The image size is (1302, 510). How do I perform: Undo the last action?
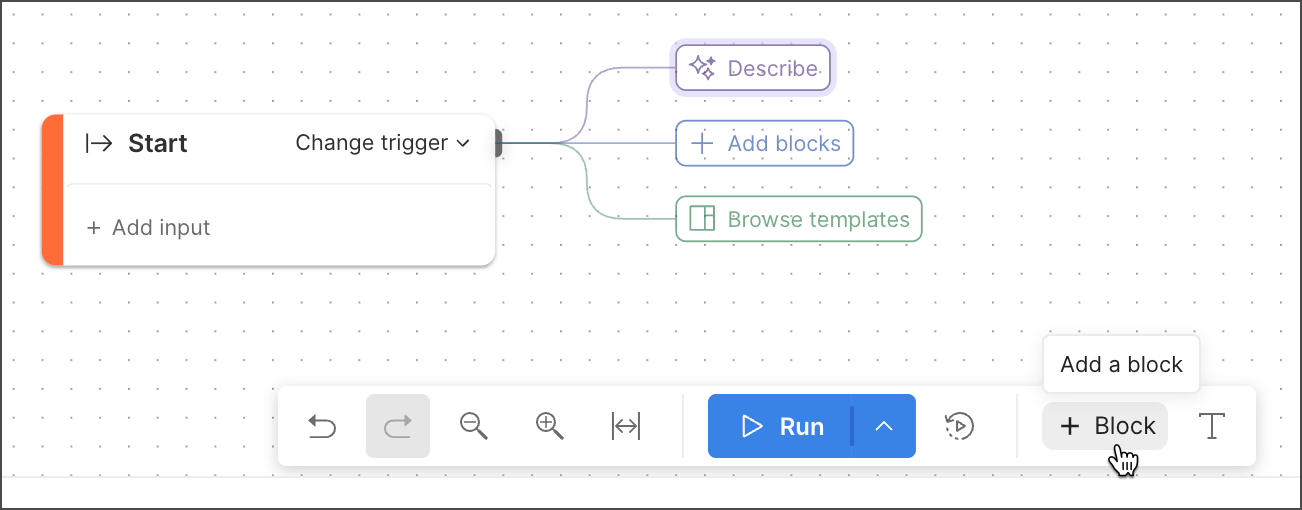[322, 427]
